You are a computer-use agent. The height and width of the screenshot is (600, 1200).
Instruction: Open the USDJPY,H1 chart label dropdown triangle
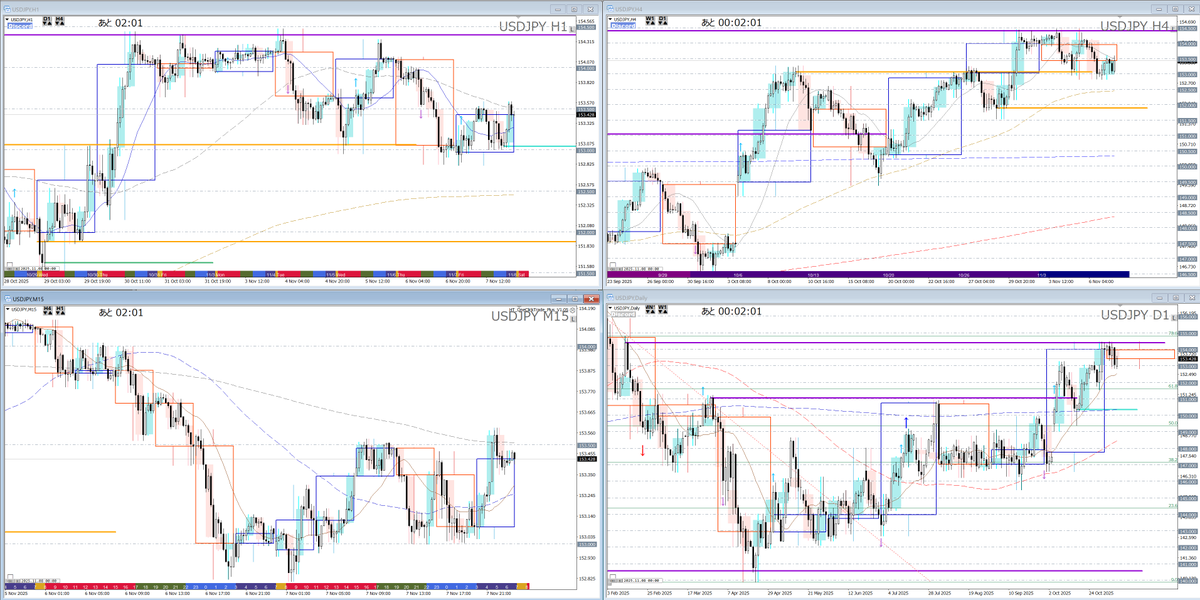point(7,19)
